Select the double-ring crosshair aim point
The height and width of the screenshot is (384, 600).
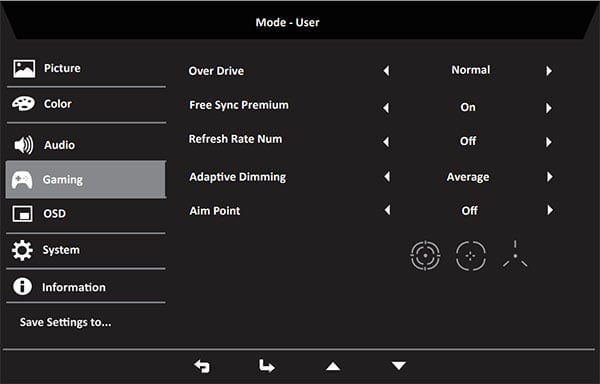pyautogui.click(x=425, y=255)
